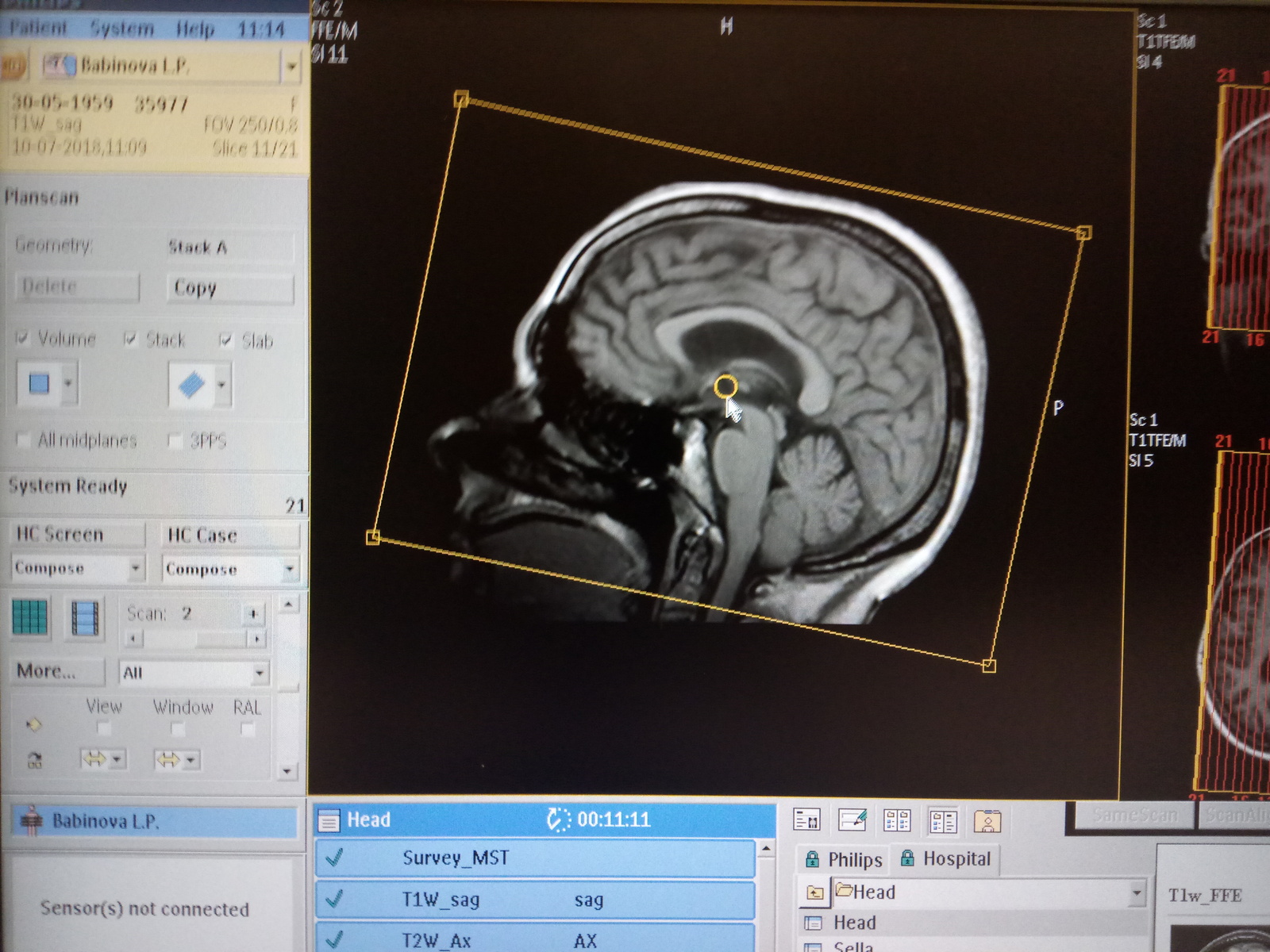Screen dimensions: 1270x952
Task: Click the top-left corner handle of planning box
Action: 461,99
